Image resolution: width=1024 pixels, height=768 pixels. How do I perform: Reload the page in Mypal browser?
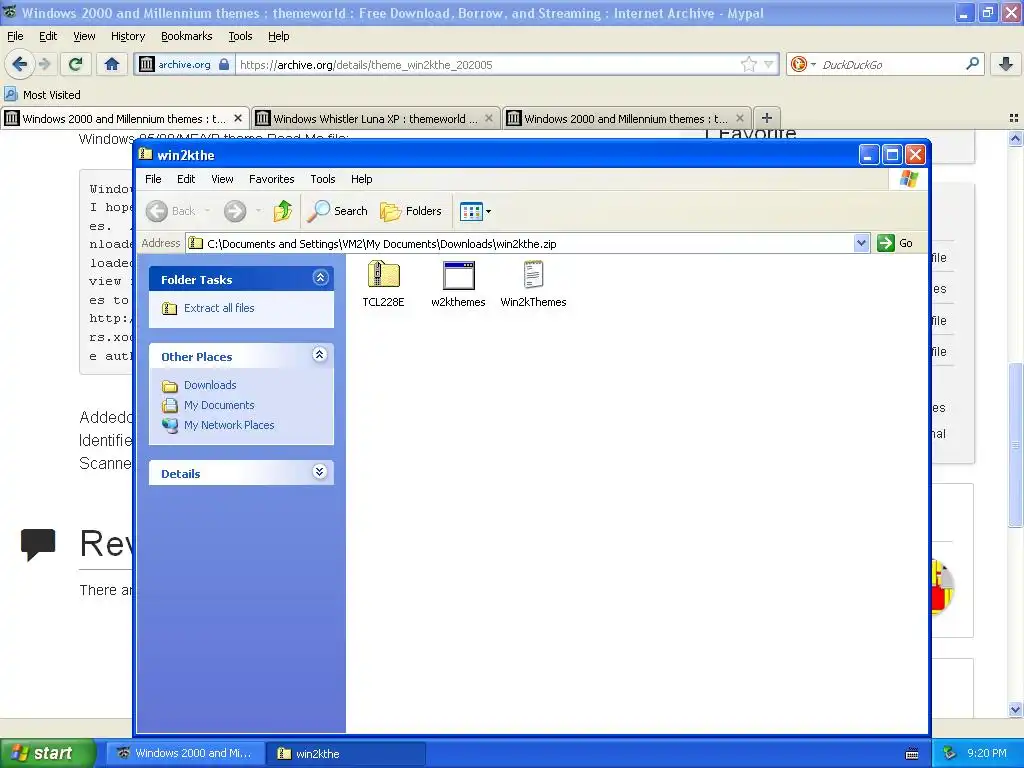point(76,64)
